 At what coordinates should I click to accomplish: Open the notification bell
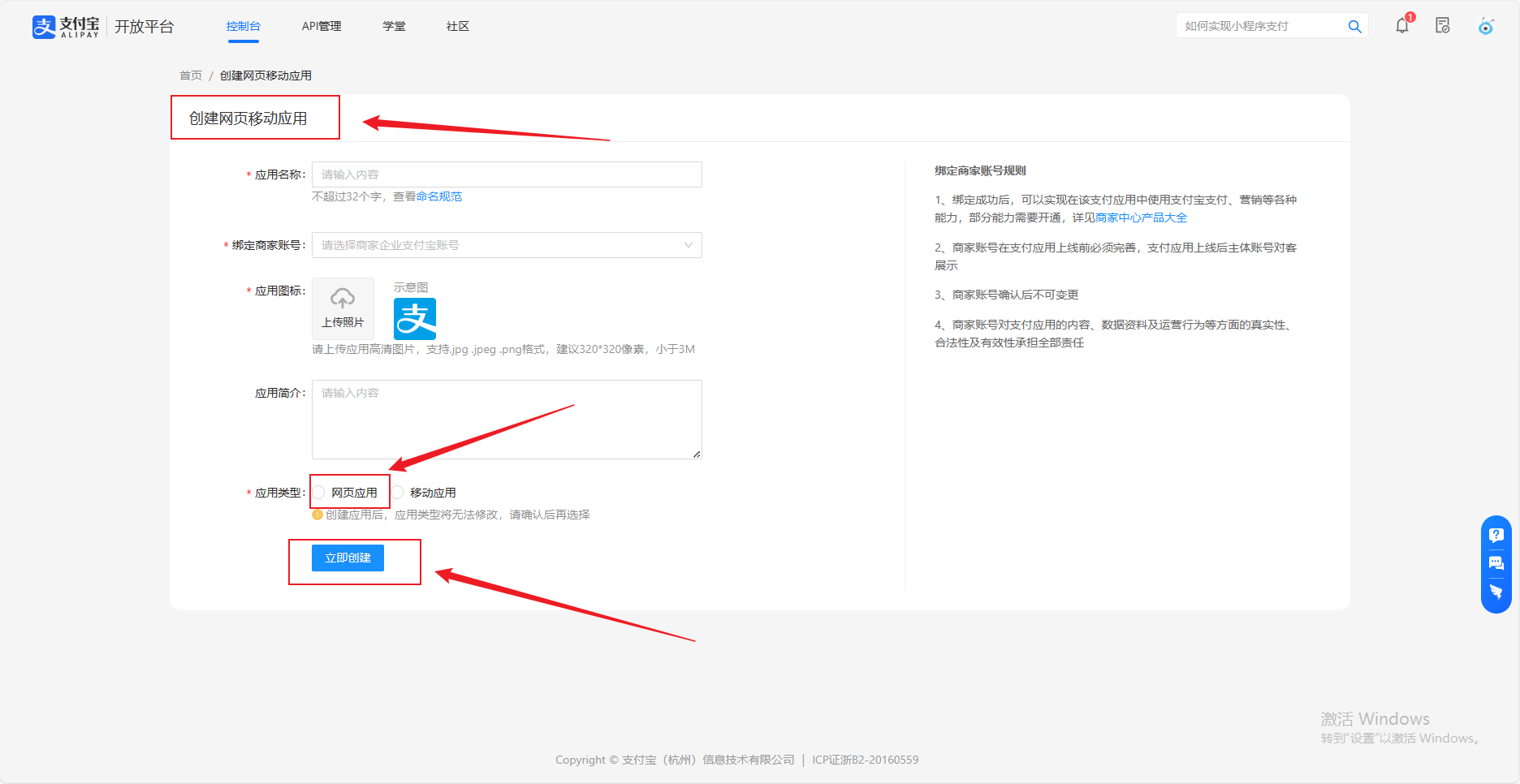[x=1402, y=26]
